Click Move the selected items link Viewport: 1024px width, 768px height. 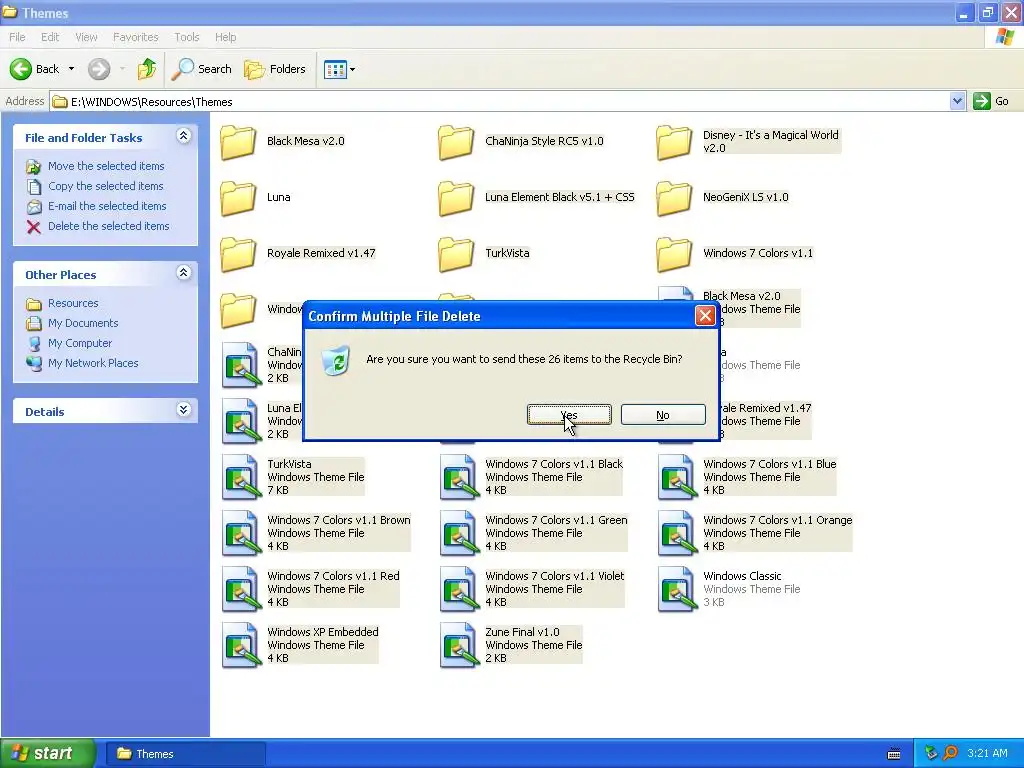106,166
